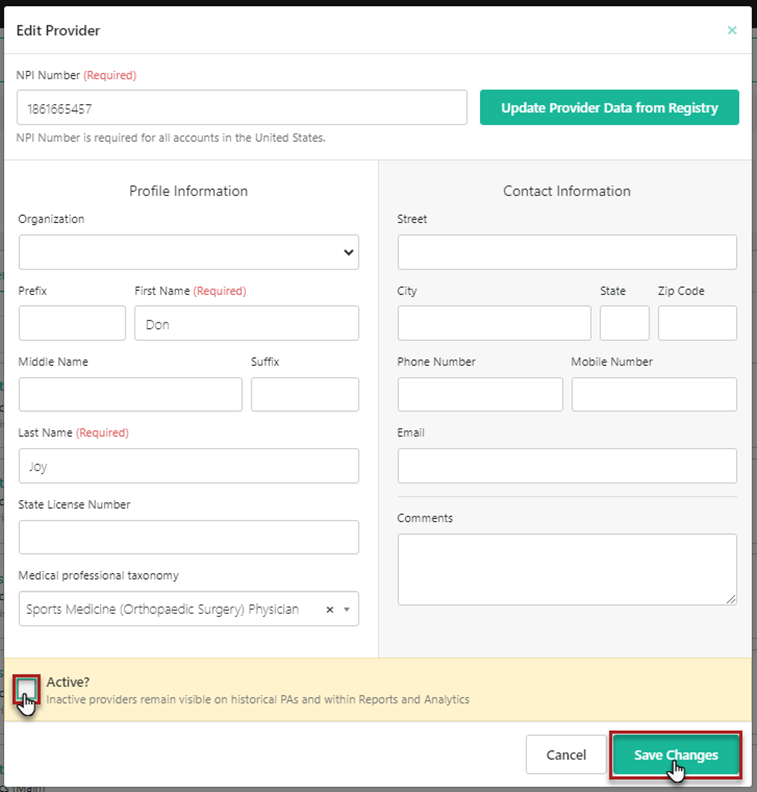Click inside the Comments text area

tap(566, 569)
